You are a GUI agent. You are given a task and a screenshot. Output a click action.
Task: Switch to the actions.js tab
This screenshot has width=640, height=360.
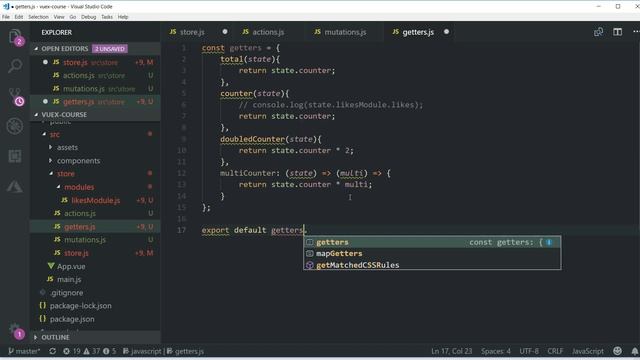268,32
